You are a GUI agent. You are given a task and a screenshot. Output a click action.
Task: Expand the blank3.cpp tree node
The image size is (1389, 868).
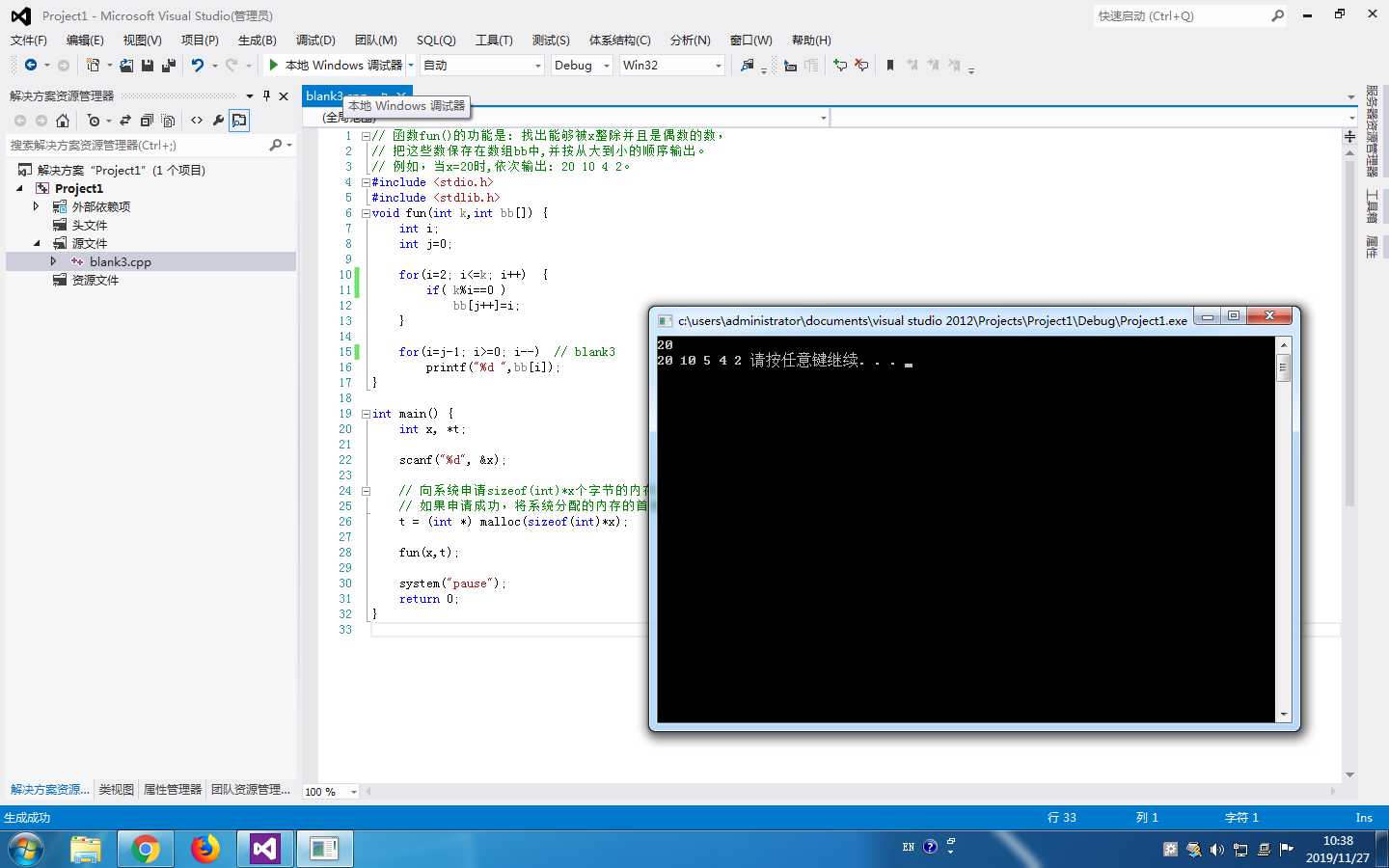click(x=54, y=261)
